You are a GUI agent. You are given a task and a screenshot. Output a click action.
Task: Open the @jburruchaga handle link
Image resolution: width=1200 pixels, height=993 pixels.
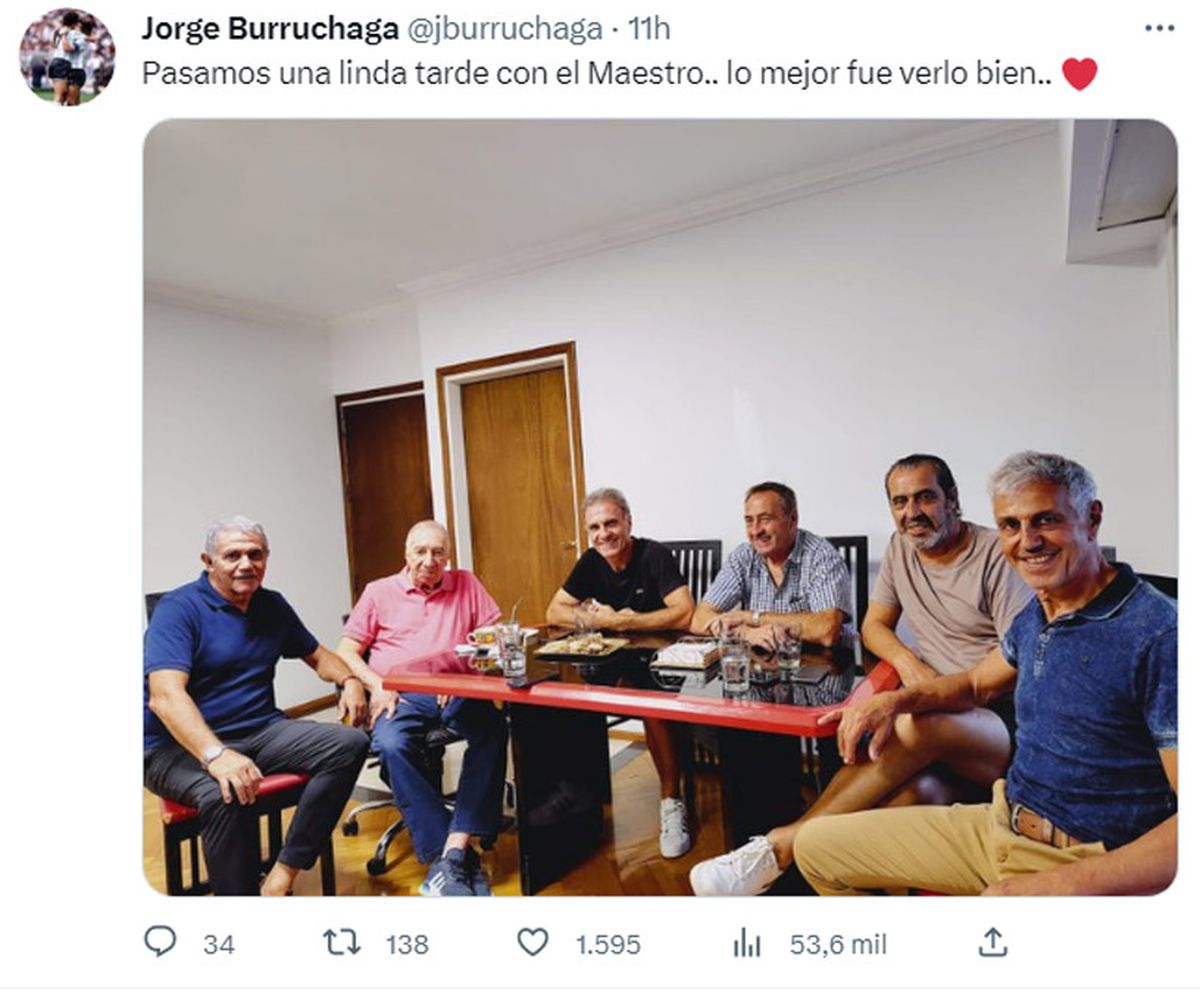(x=503, y=29)
